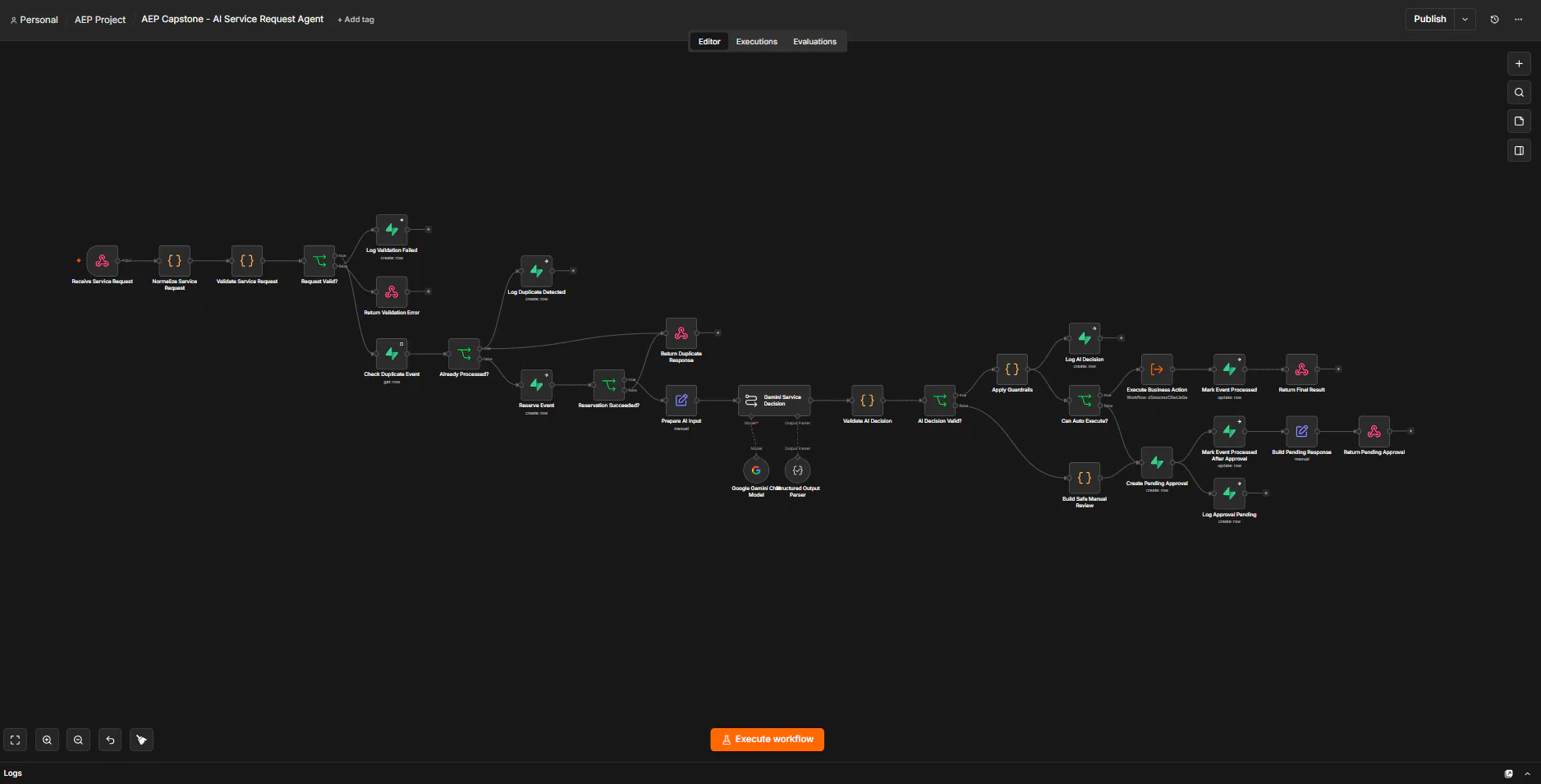The width and height of the screenshot is (1541, 784).
Task: Click the Request Valid? IF node
Action: (319, 261)
